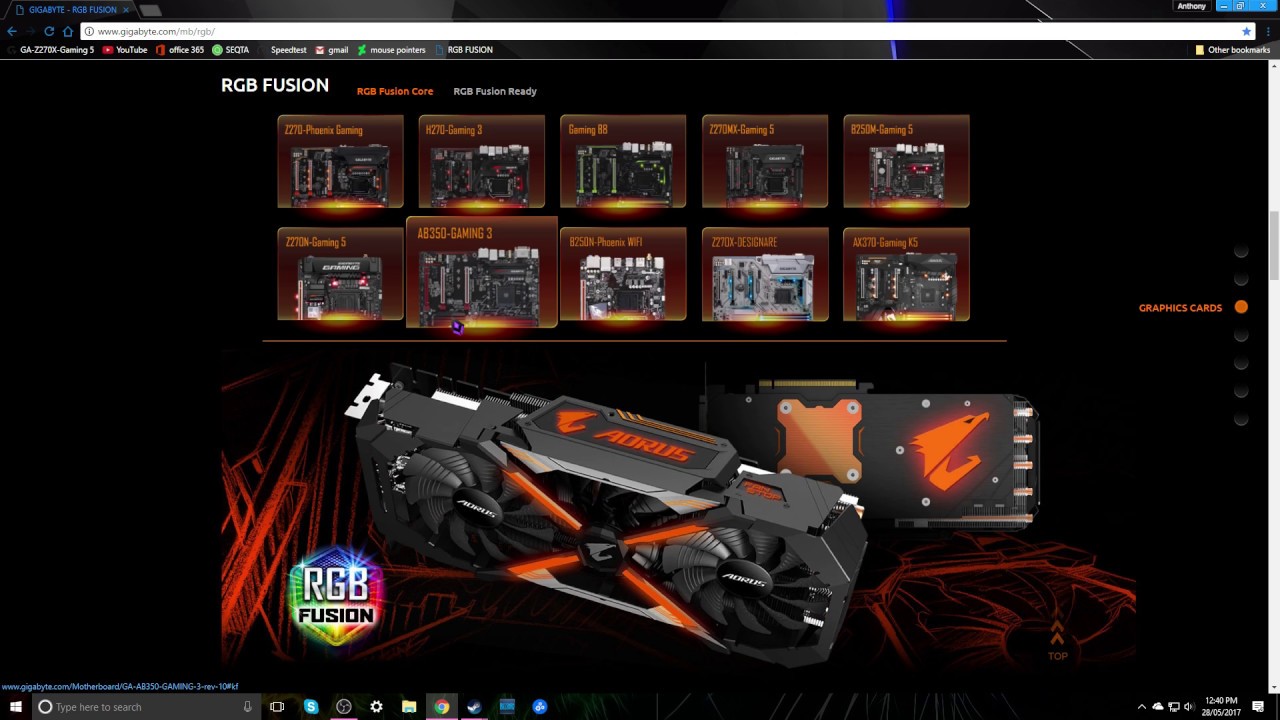Open the AX370-Gaming K5 motherboard card
The height and width of the screenshot is (720, 1280).
pyautogui.click(x=906, y=274)
